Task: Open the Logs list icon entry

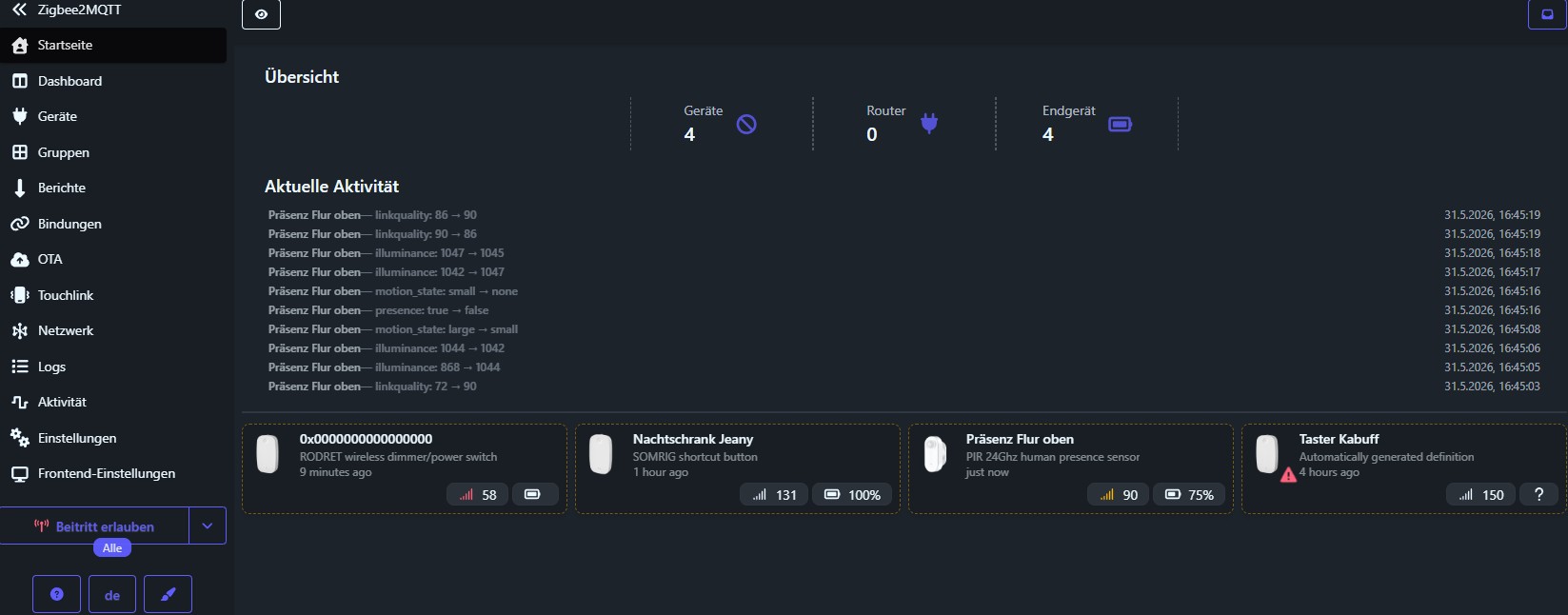Action: [x=19, y=367]
